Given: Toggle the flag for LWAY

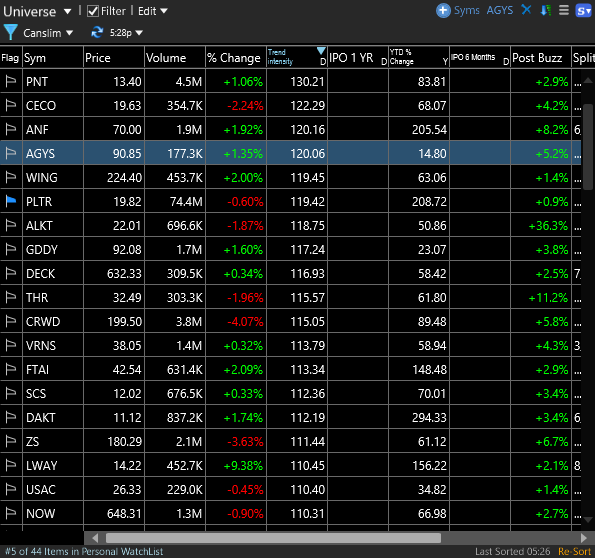Looking at the screenshot, I should (11, 465).
